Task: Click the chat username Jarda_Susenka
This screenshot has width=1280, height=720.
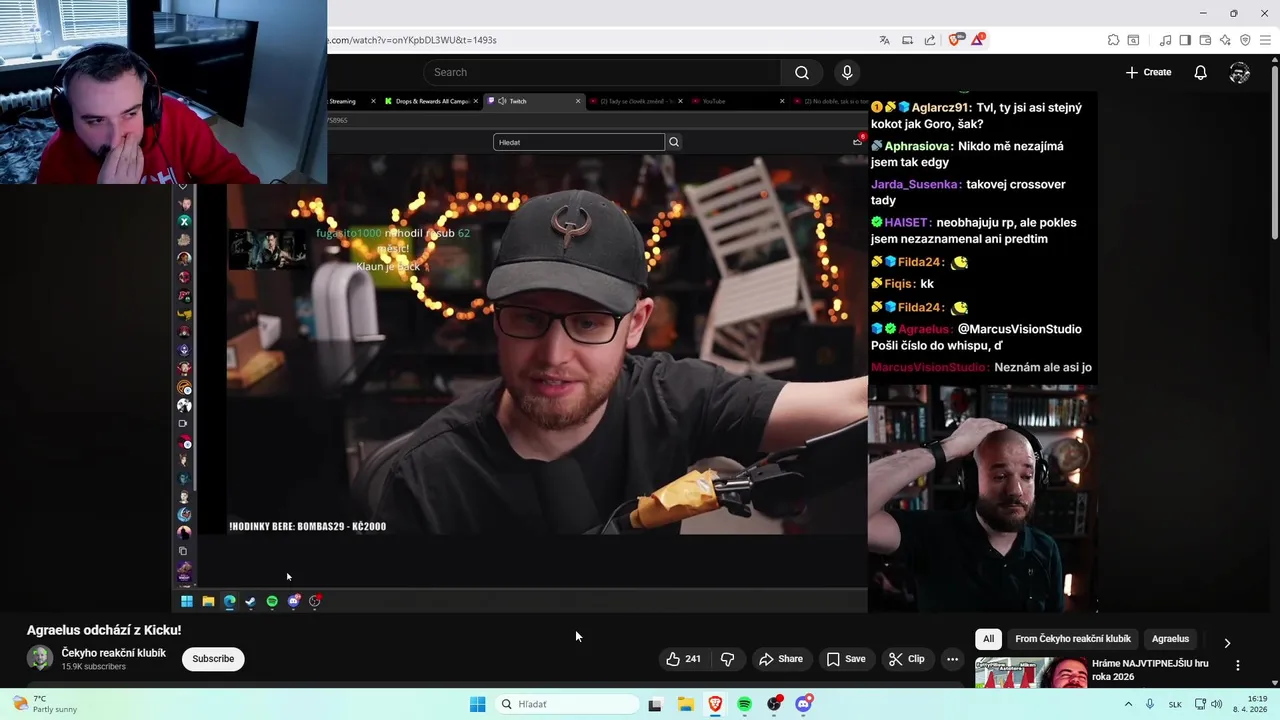Action: tap(916, 184)
